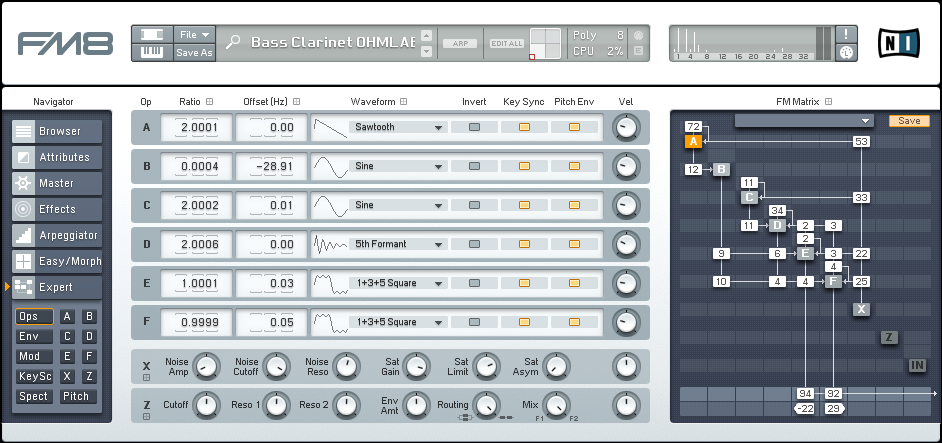Viewport: 942px width, 443px height.
Task: Click the EDIT ALL button
Action: [x=507, y=43]
